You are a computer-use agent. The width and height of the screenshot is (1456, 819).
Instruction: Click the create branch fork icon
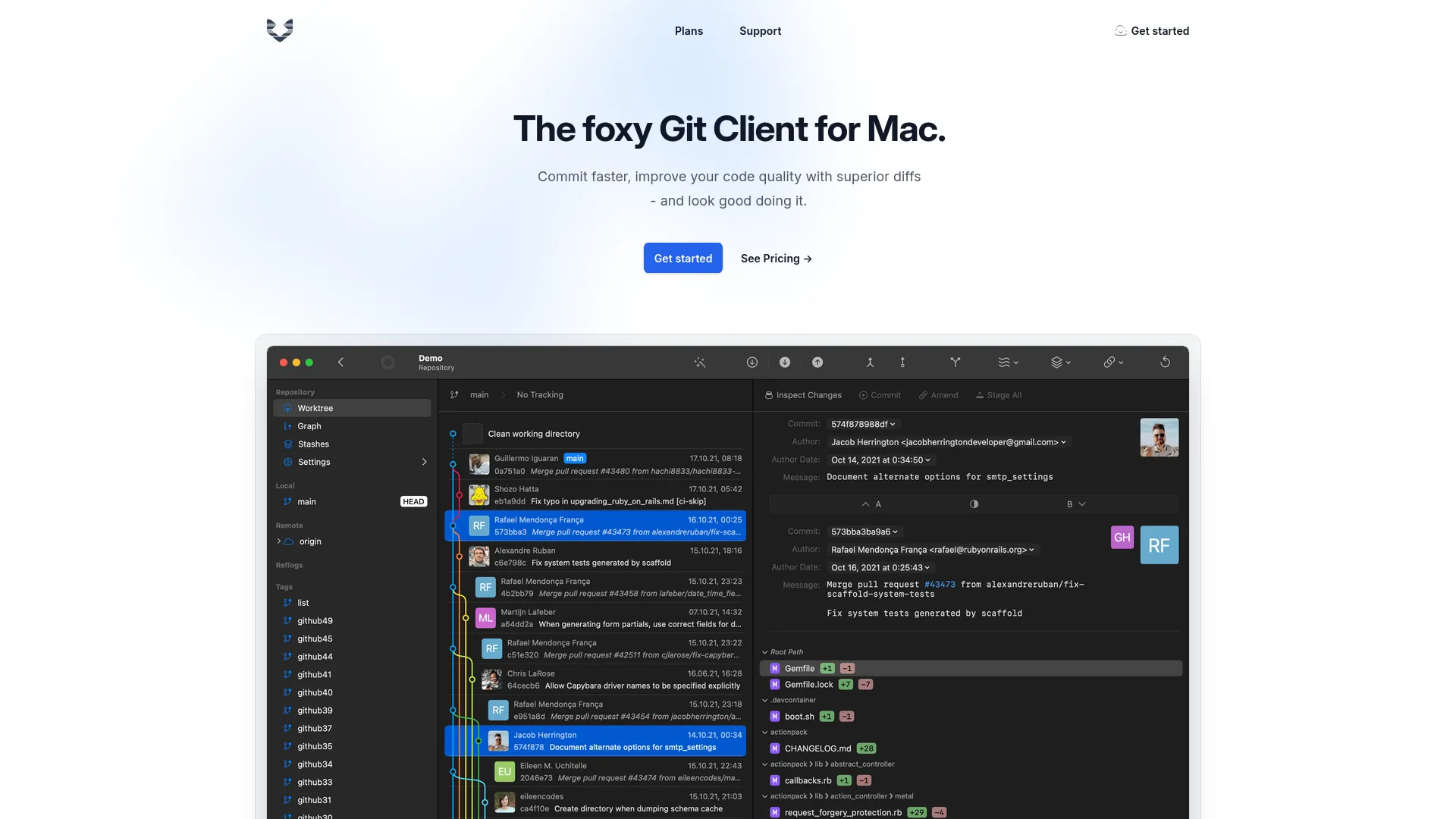[x=955, y=362]
